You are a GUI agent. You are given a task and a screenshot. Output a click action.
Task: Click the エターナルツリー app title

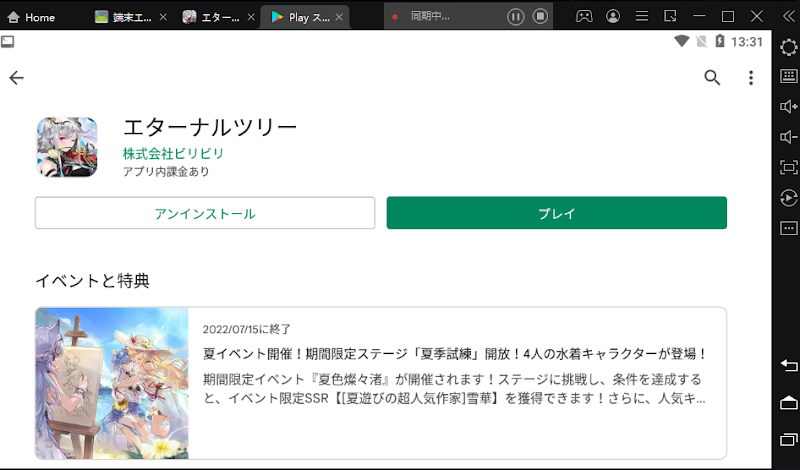tap(210, 127)
